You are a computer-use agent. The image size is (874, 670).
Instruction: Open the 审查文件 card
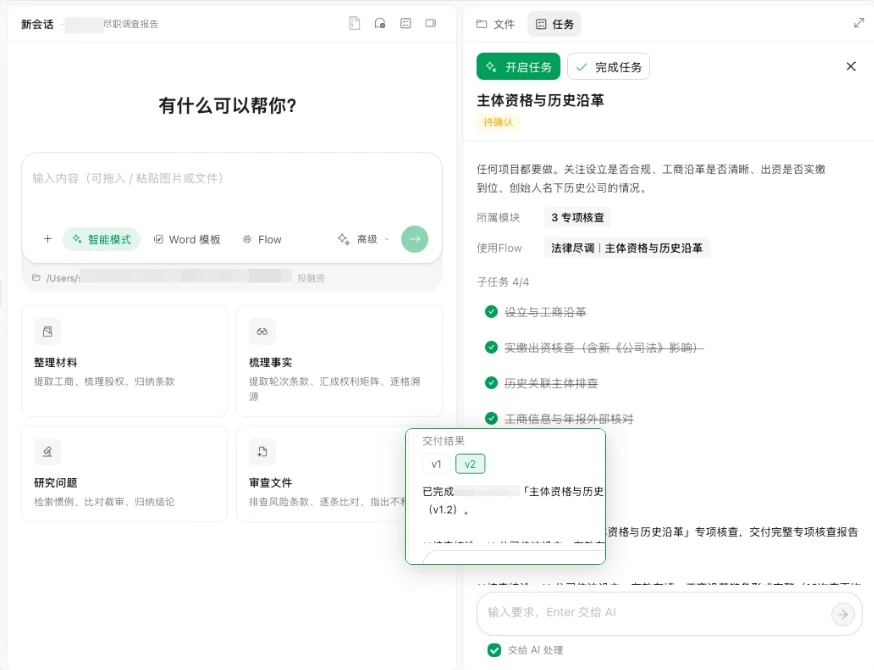point(321,474)
